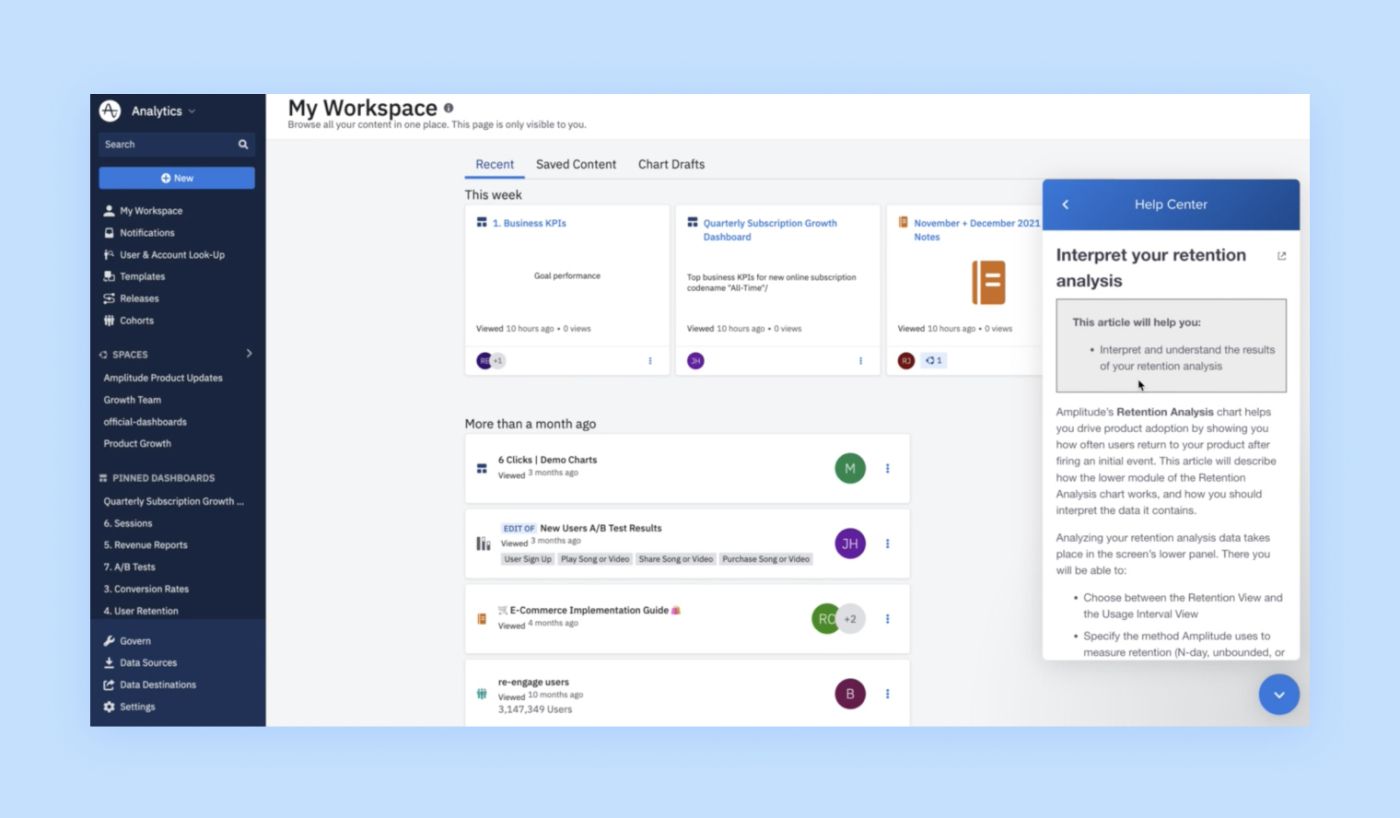Open the re-engage users cohort row
Image resolution: width=1400 pixels, height=818 pixels.
pyautogui.click(x=687, y=693)
